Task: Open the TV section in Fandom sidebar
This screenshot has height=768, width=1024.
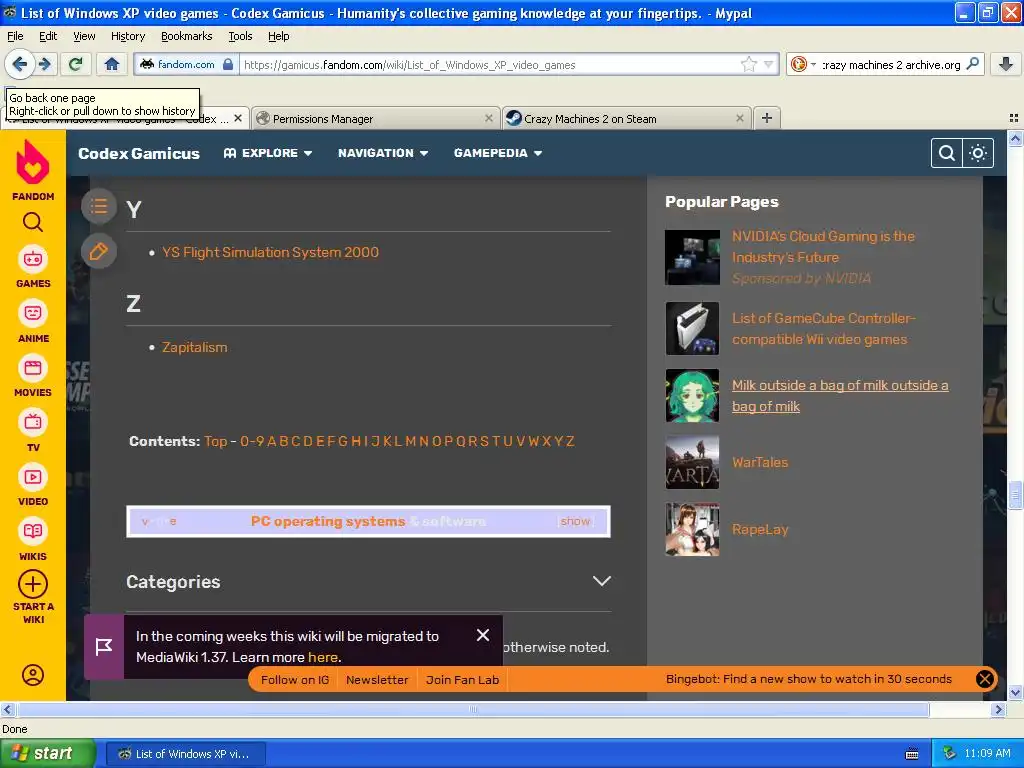Action: (33, 431)
